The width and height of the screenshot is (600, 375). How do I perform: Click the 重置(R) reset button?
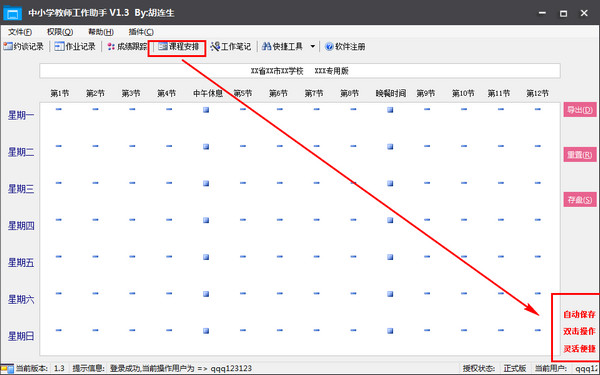(x=580, y=155)
